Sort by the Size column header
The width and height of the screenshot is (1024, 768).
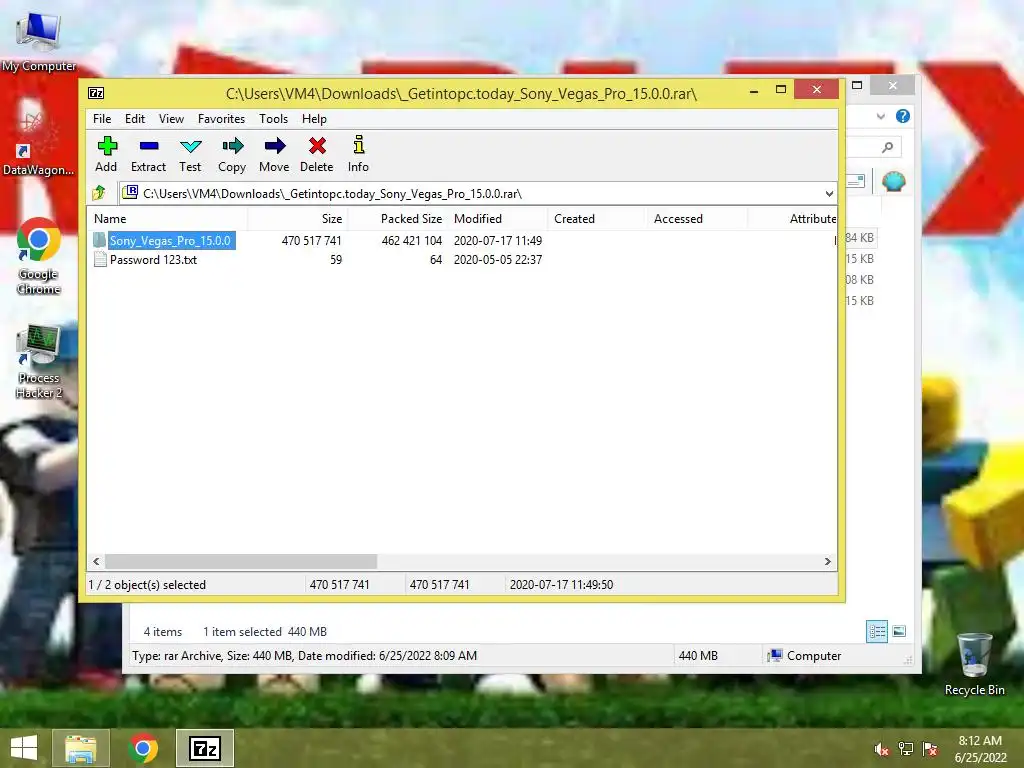(297, 219)
